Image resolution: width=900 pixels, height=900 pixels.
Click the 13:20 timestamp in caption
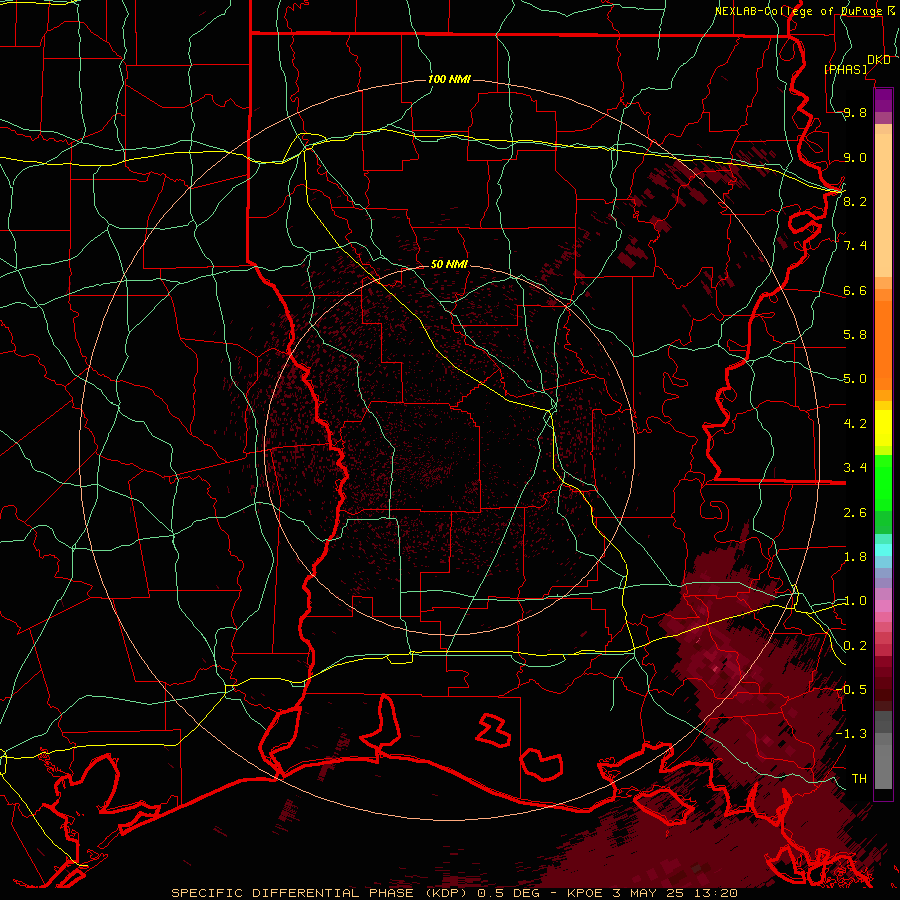tap(715, 893)
